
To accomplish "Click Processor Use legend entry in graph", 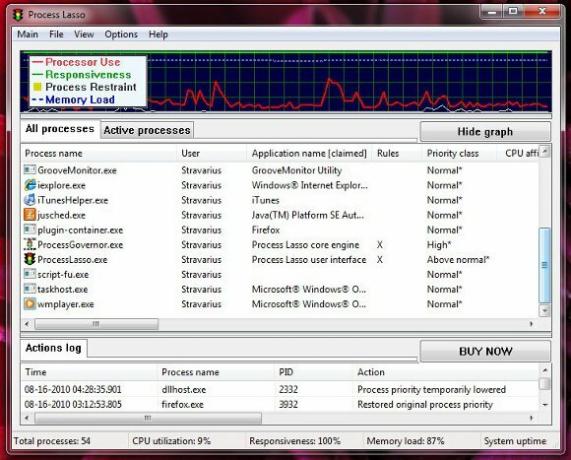I will 76,62.
